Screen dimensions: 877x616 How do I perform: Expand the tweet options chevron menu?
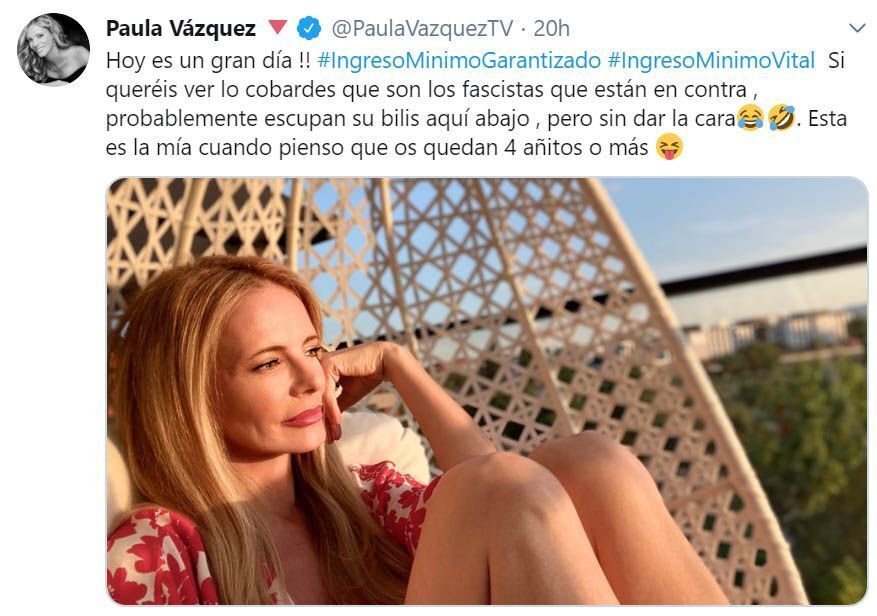coord(857,27)
